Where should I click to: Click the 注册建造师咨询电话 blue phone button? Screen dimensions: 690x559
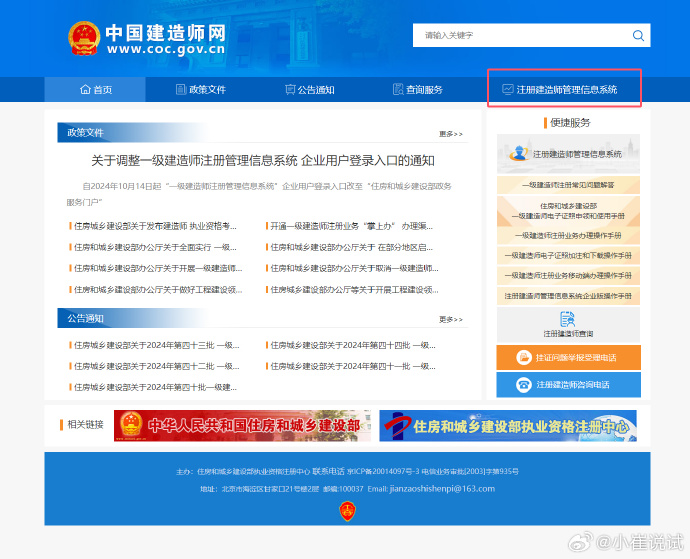[x=568, y=384]
